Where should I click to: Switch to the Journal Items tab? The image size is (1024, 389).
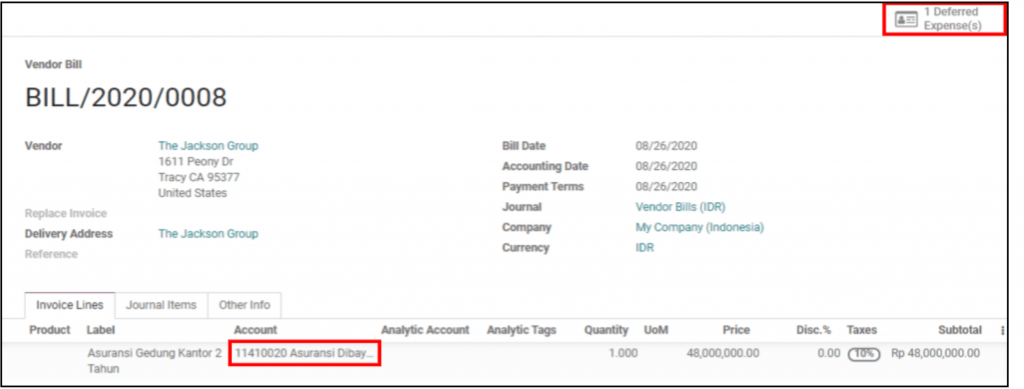[161, 305]
